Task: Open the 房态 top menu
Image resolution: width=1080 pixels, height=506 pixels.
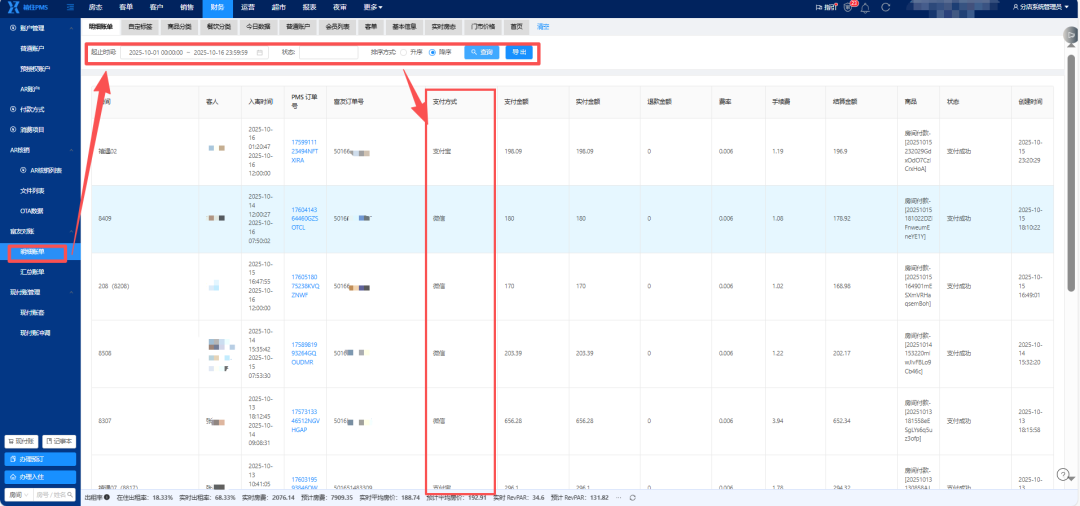Action: [x=96, y=7]
